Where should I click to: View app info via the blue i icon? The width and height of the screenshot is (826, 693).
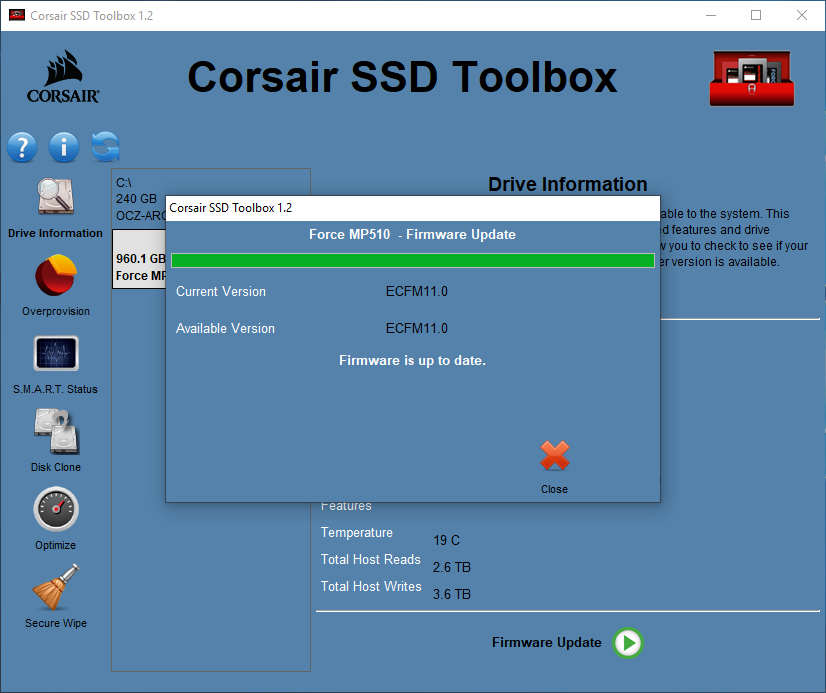click(63, 147)
